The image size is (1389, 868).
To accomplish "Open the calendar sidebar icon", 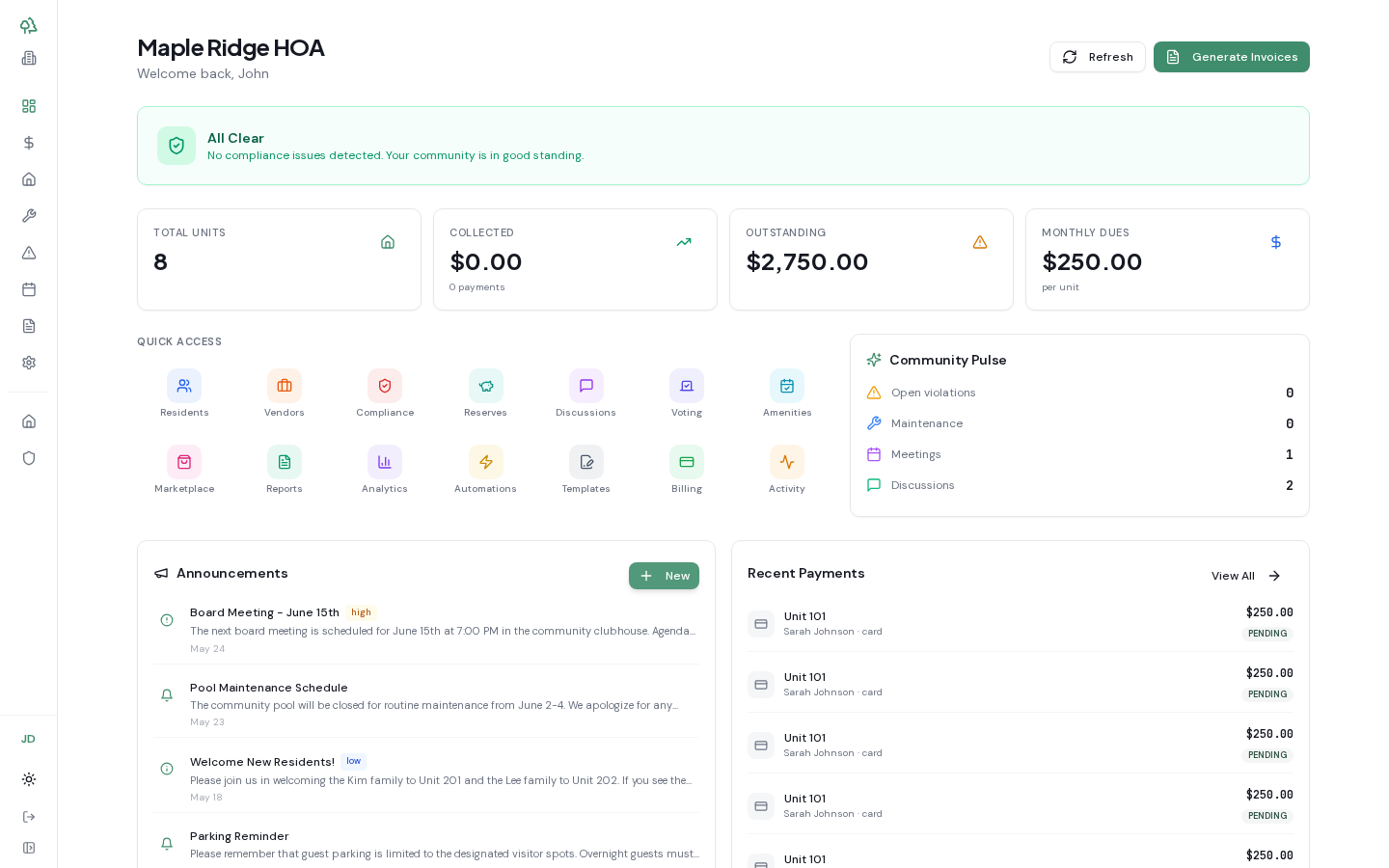I will (29, 289).
